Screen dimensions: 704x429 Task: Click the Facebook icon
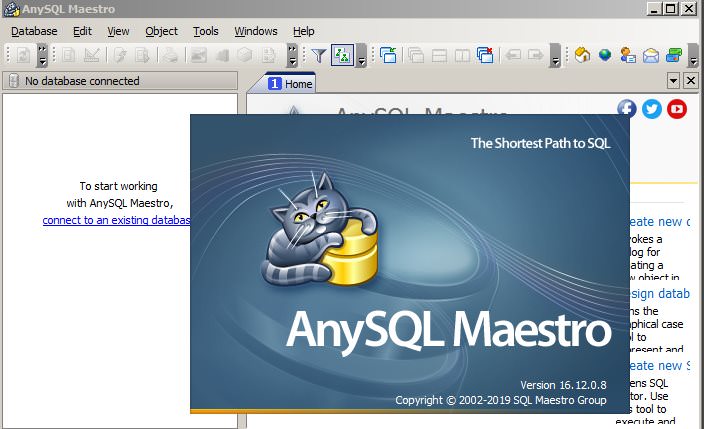point(627,109)
